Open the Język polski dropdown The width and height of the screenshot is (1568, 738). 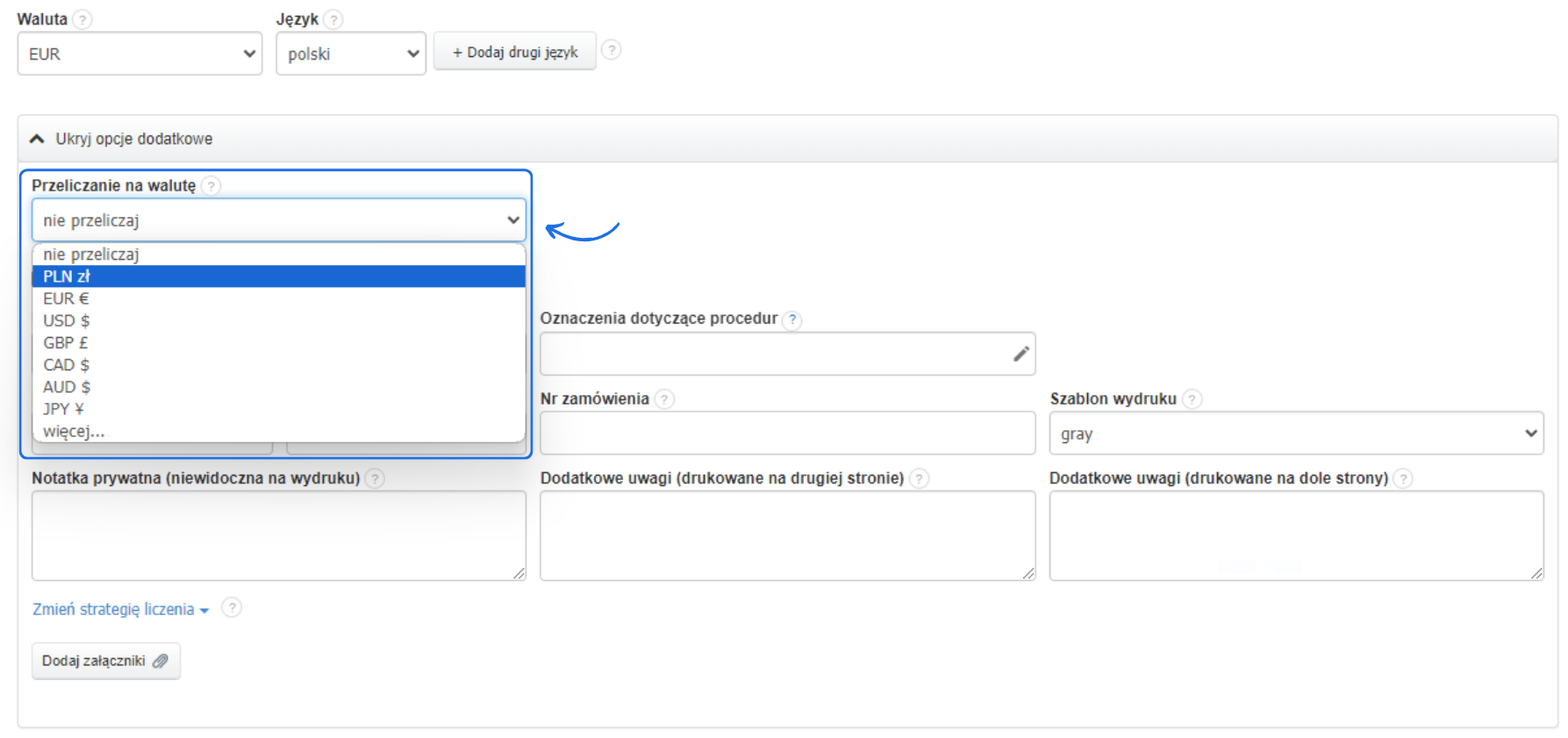click(x=350, y=54)
